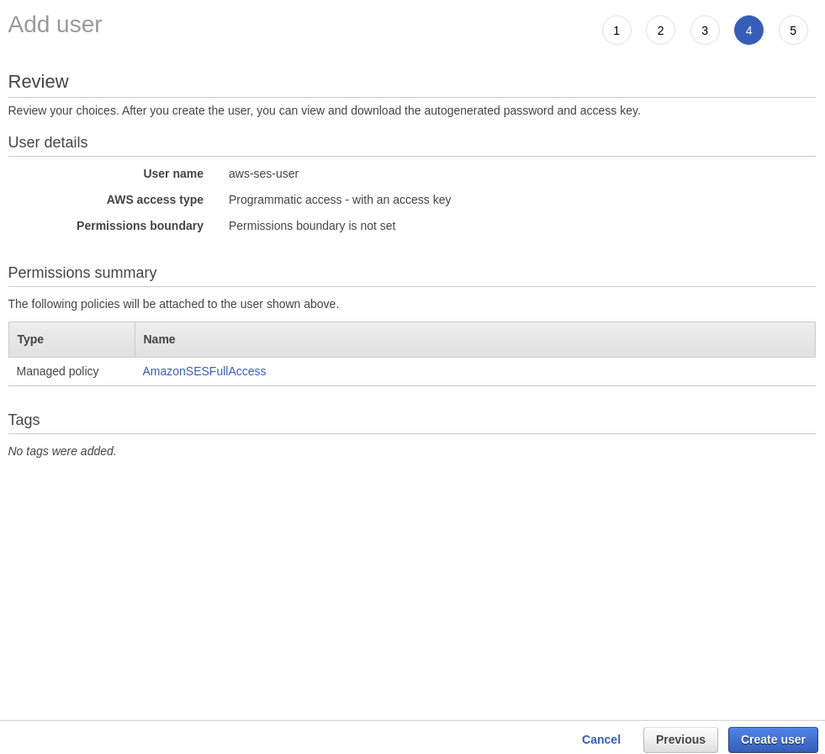This screenshot has width=825, height=754.
Task: Advance to step 5 indicator
Action: [x=792, y=30]
